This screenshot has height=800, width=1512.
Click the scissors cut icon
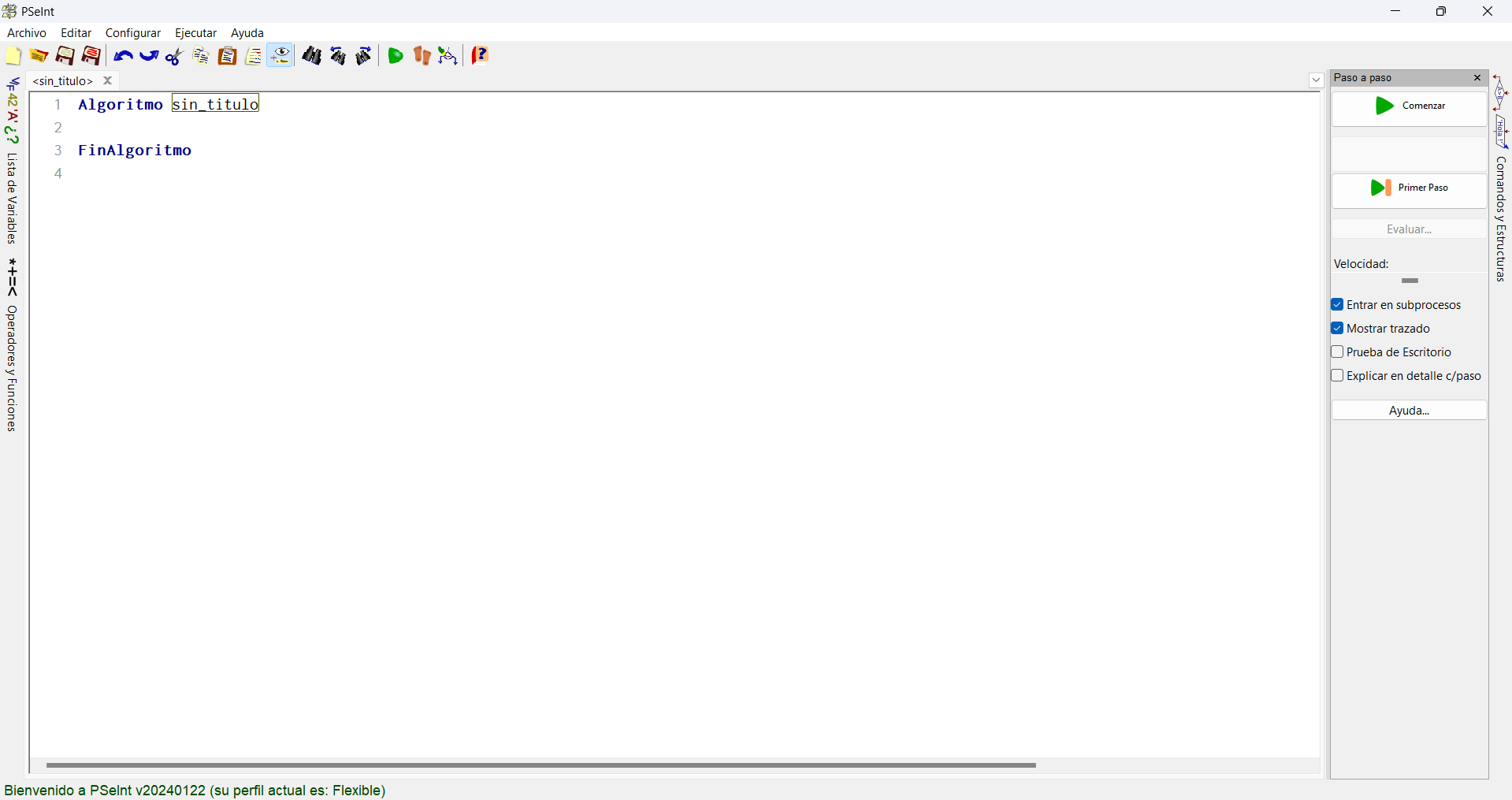[x=175, y=56]
